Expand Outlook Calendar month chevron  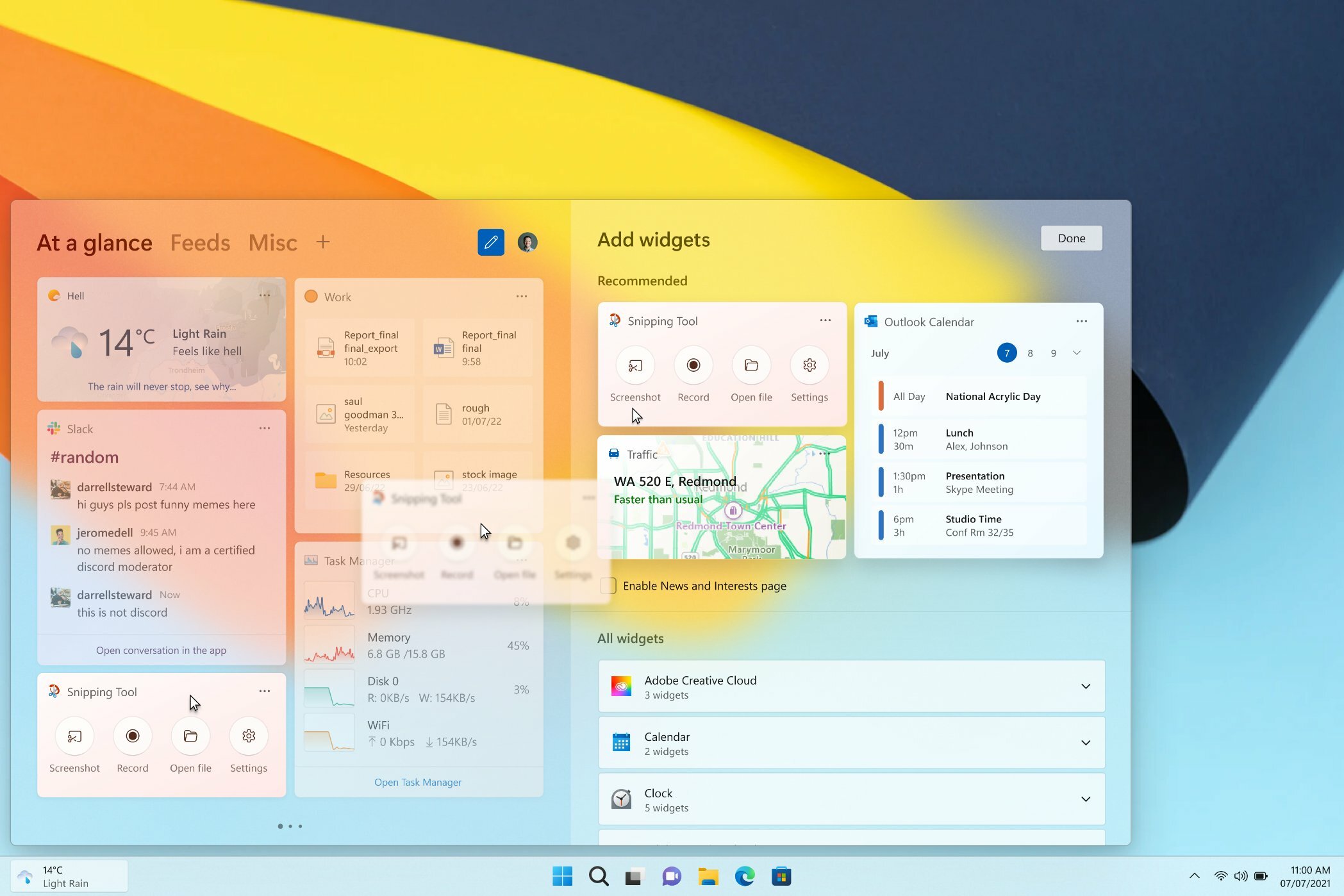point(1077,353)
